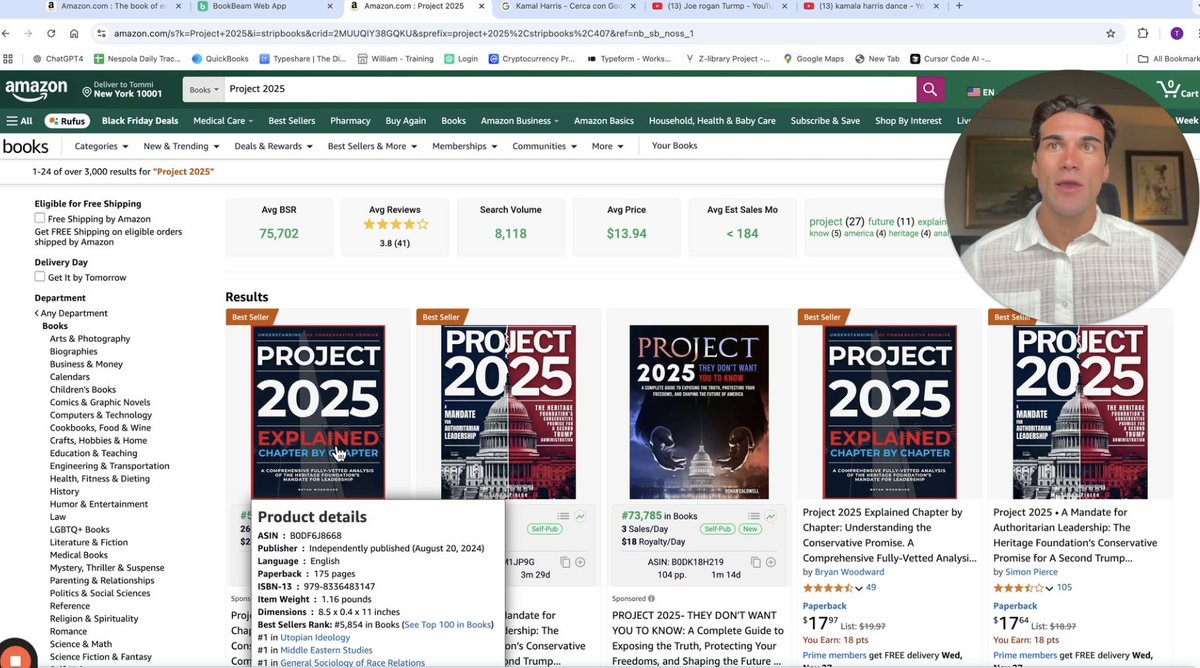Open Your Books link
This screenshot has height=668, width=1200.
pos(675,146)
